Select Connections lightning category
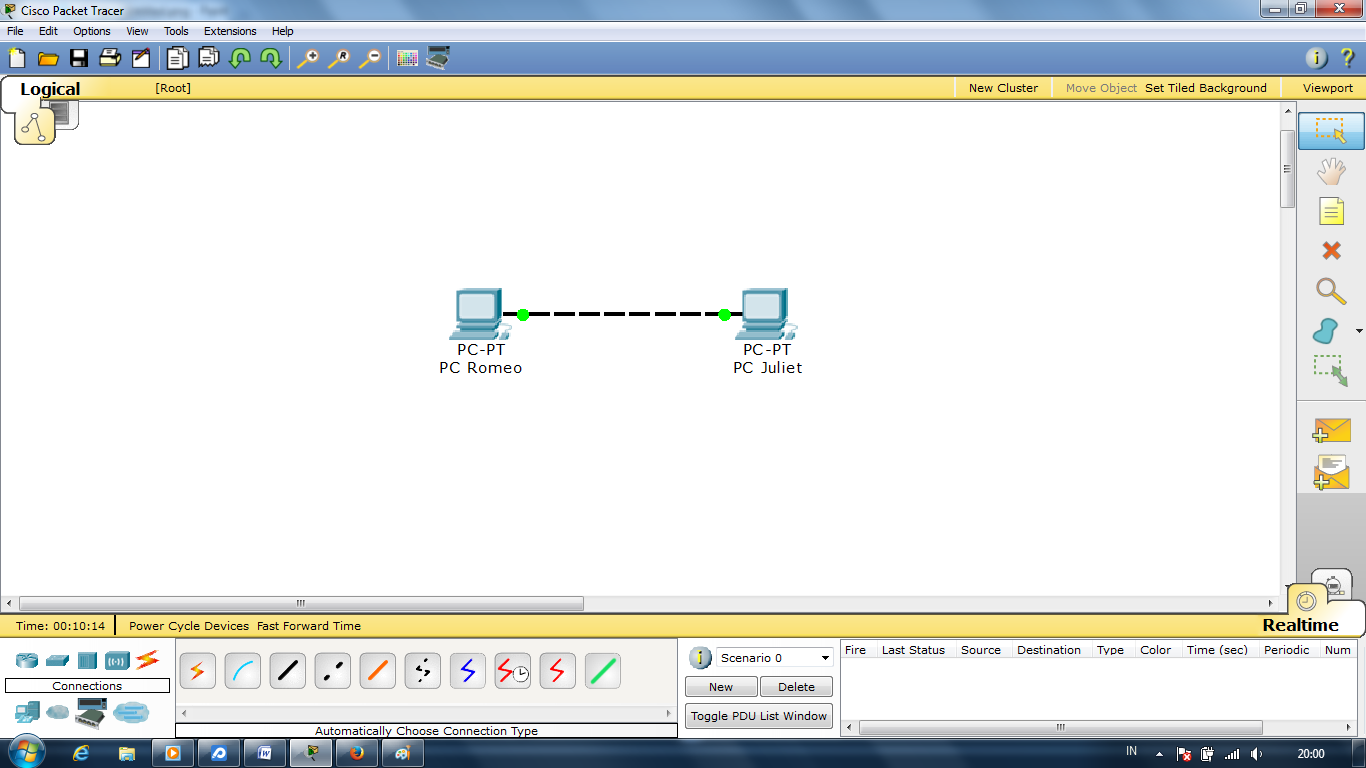The image size is (1366, 768). coord(148,660)
